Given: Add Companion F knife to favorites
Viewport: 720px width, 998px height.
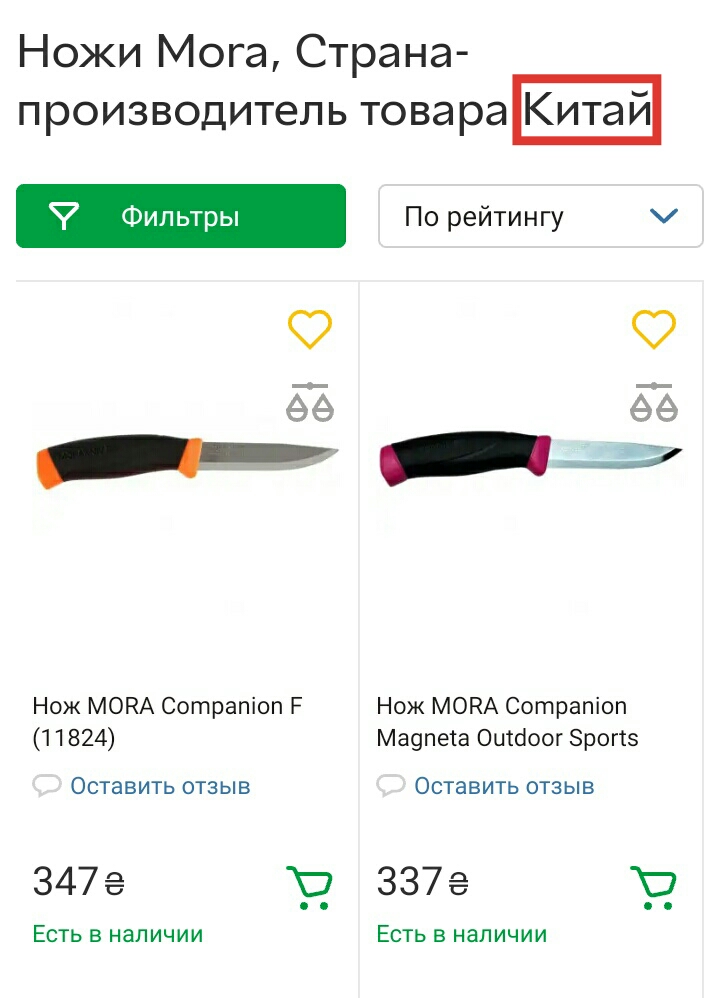Looking at the screenshot, I should (310, 330).
